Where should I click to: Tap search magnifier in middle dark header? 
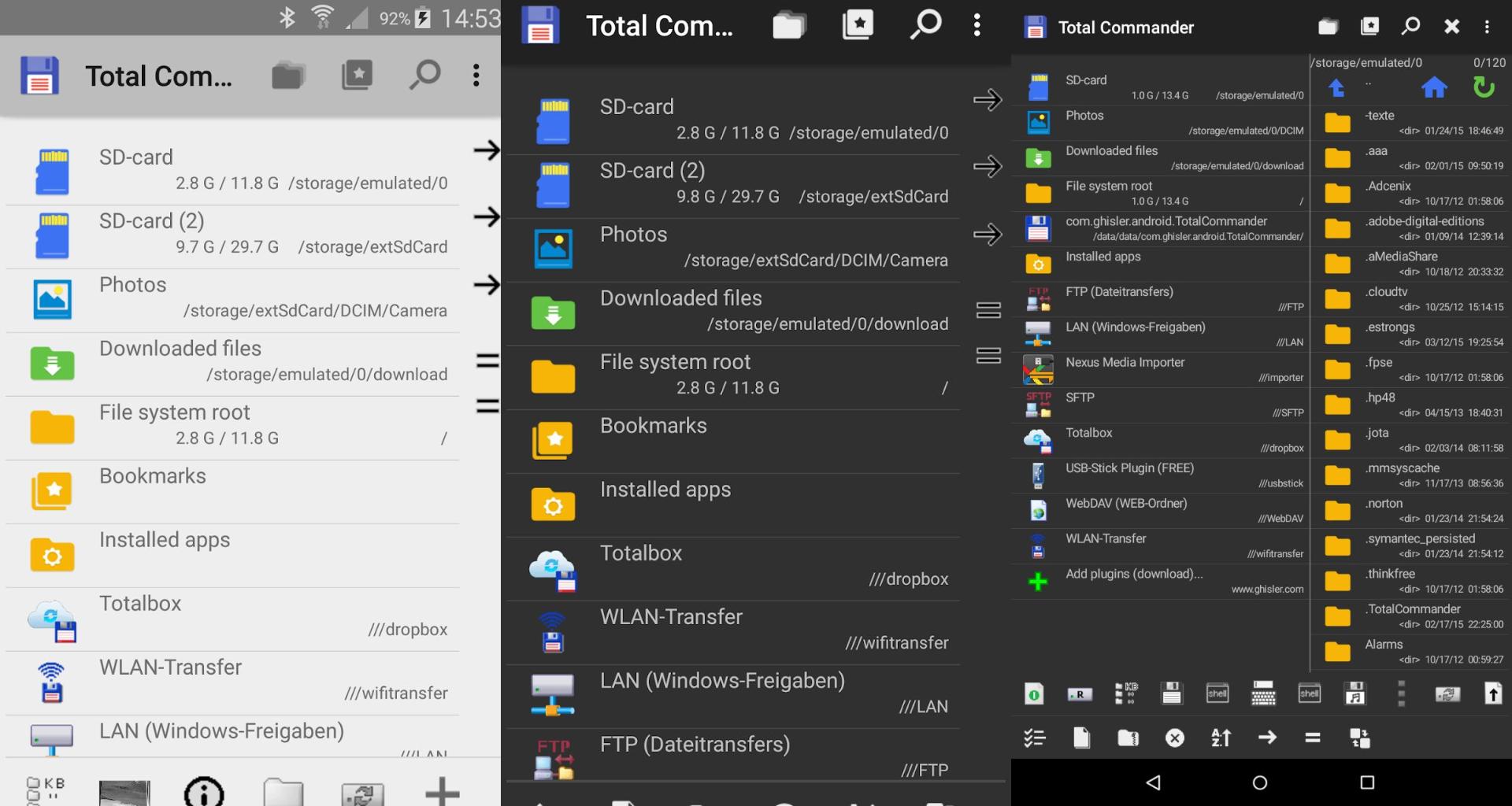(925, 25)
